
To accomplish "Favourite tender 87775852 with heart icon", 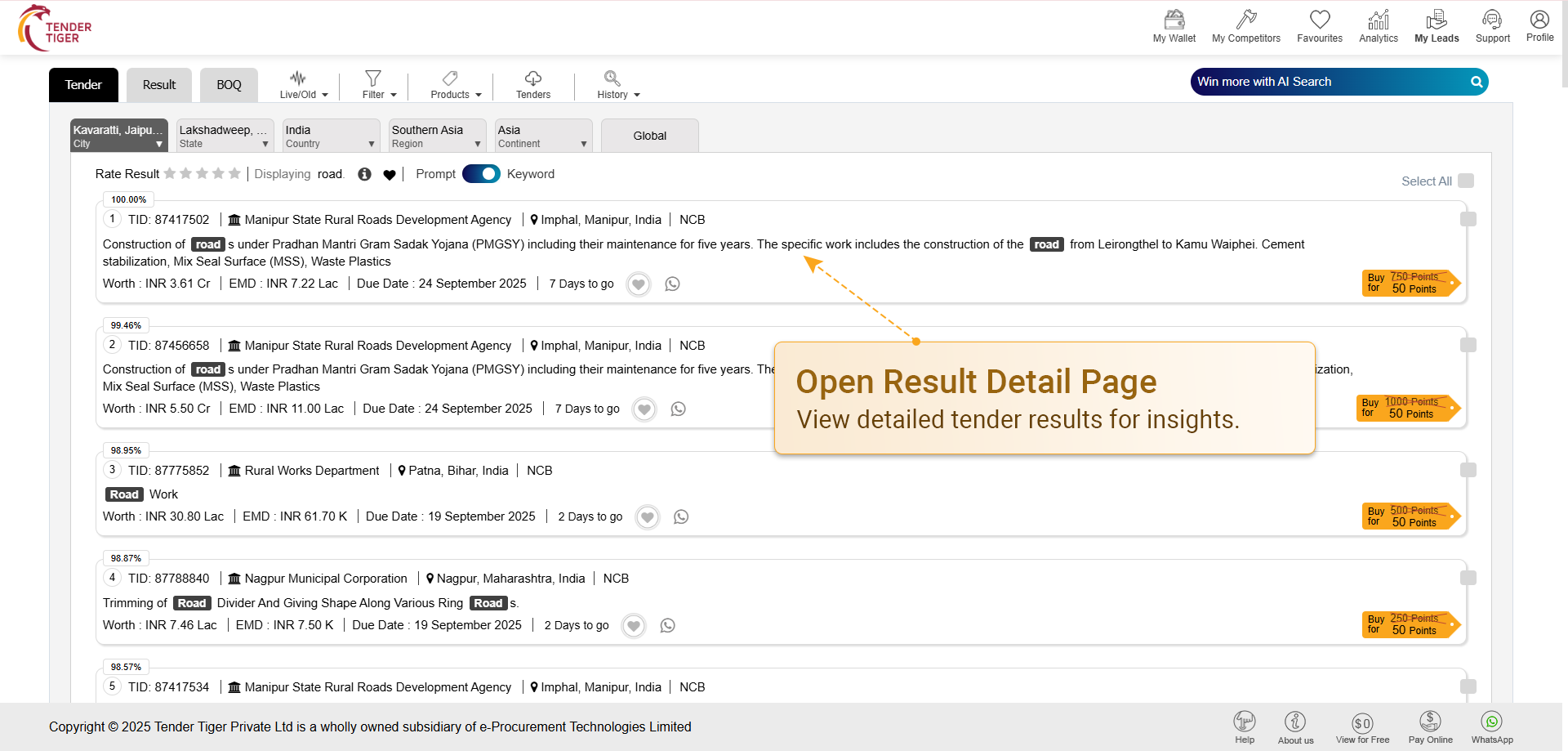I will pos(648,517).
